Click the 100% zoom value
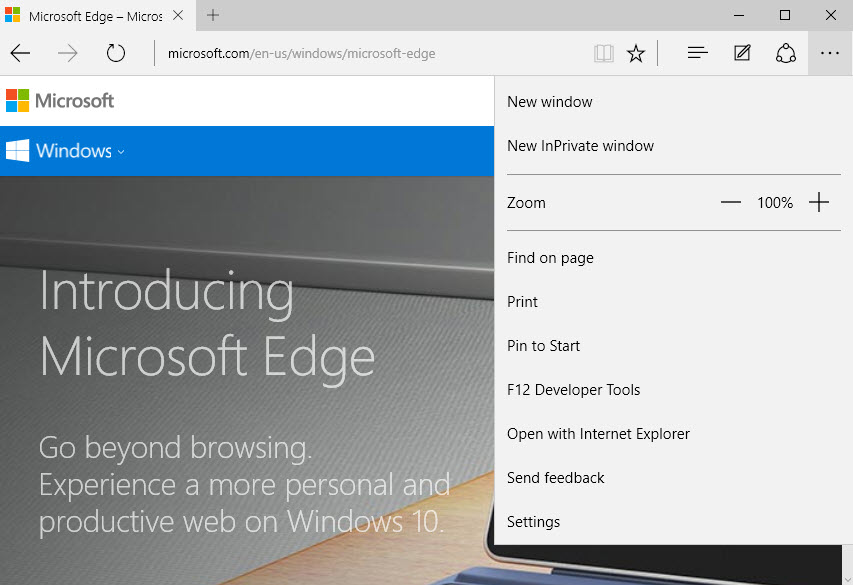This screenshot has width=853, height=585. 775,203
